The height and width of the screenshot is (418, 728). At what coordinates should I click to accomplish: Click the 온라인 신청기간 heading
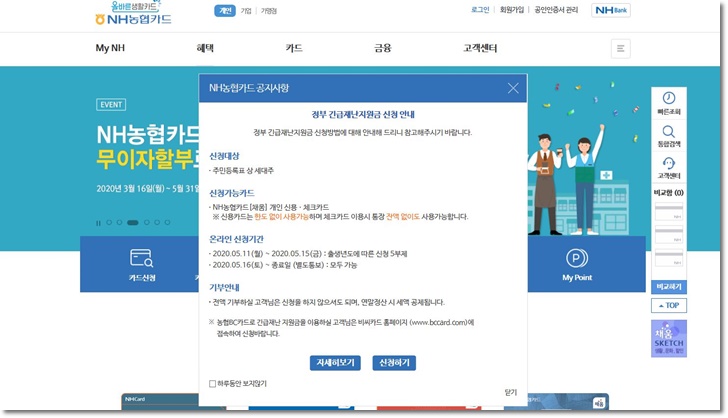click(x=236, y=239)
